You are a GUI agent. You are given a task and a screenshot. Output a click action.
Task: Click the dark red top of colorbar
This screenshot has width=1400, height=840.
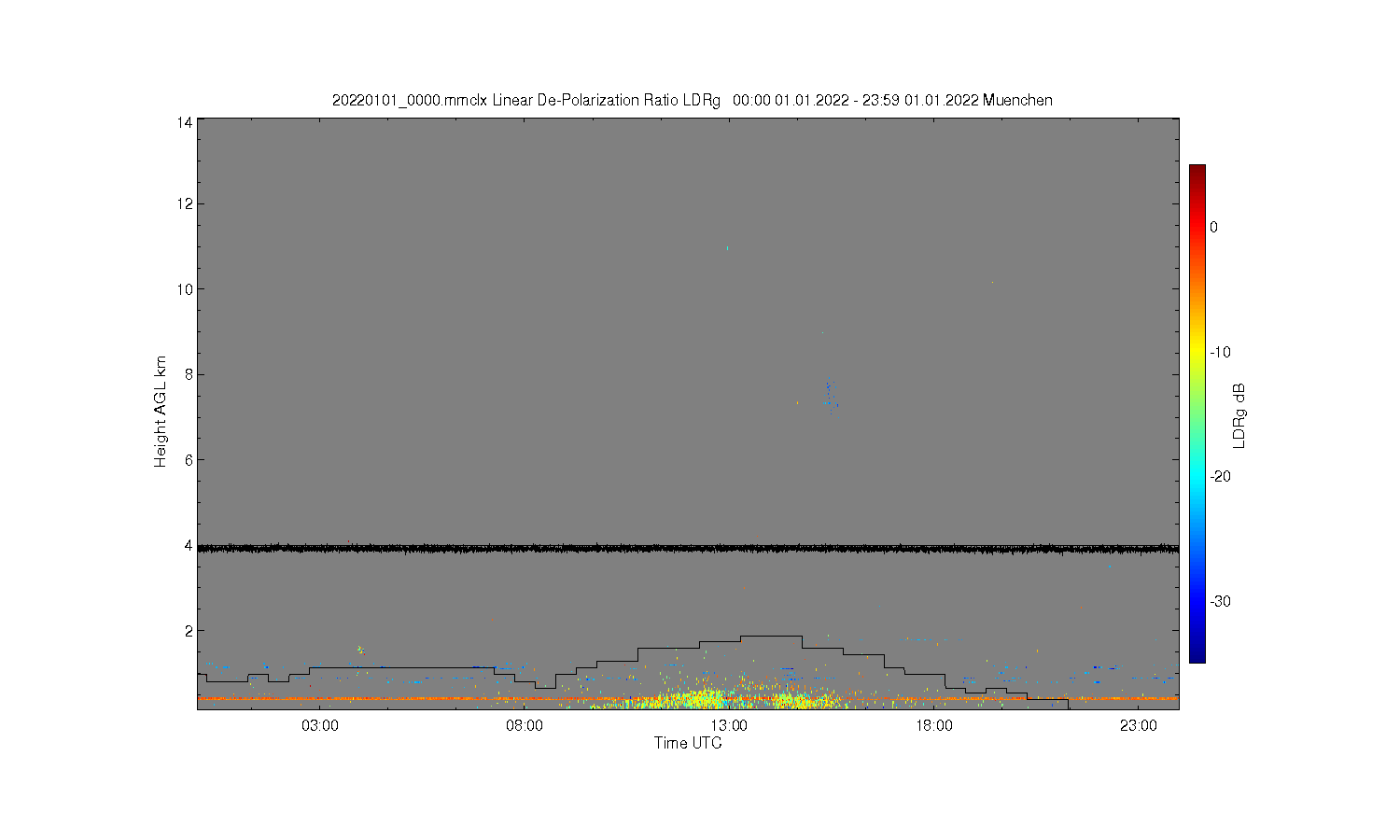(x=1197, y=172)
